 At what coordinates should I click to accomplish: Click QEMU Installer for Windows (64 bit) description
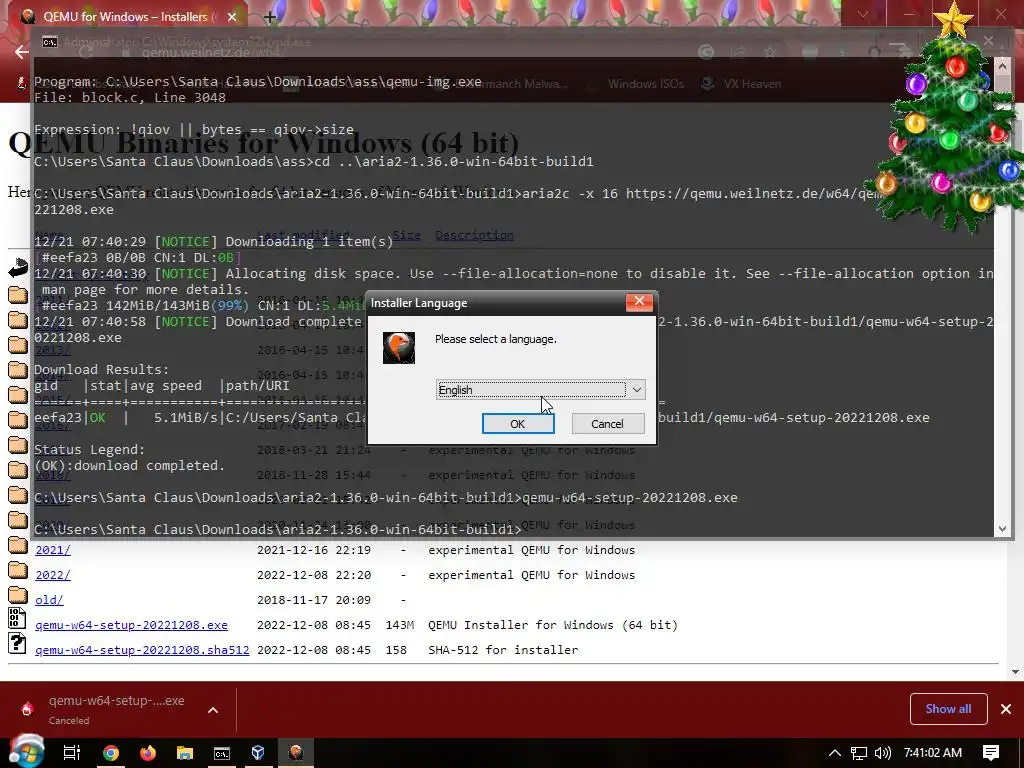(553, 625)
